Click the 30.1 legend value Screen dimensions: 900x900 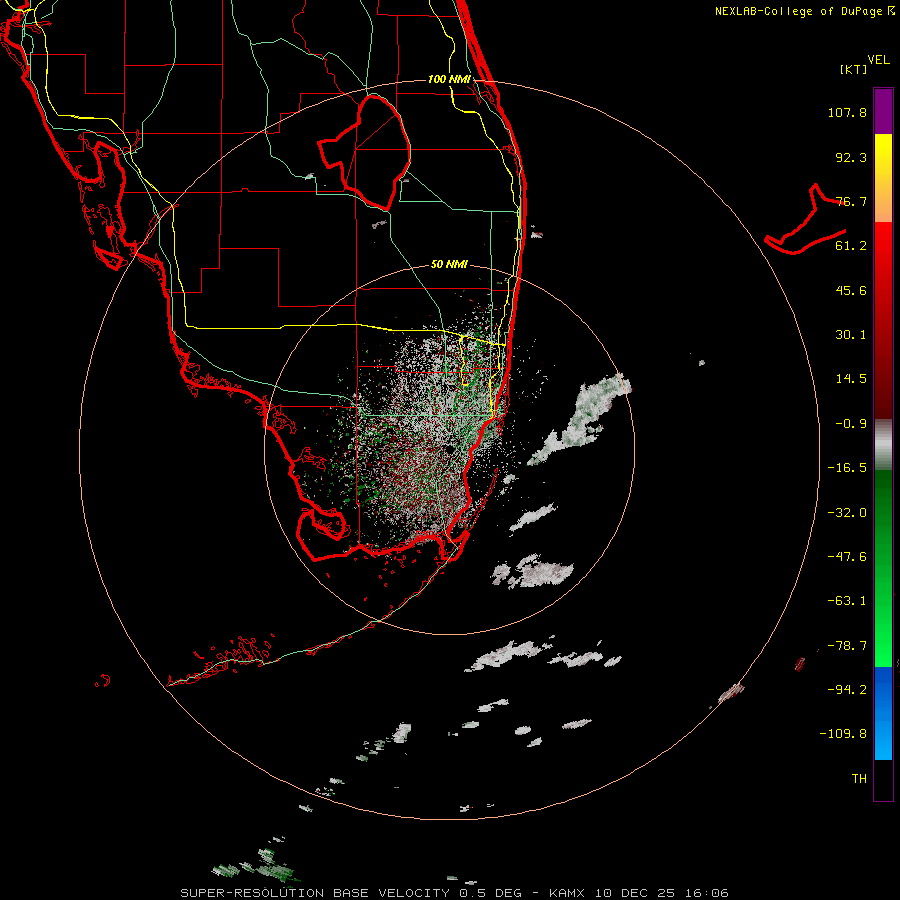(851, 335)
